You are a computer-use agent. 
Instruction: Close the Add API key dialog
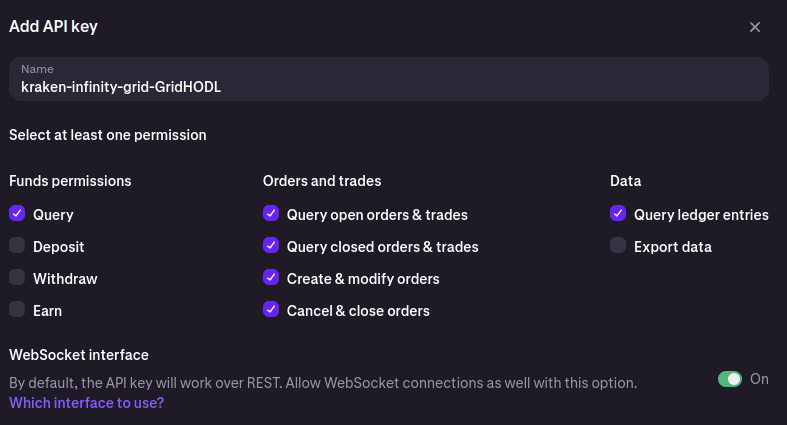coord(755,27)
